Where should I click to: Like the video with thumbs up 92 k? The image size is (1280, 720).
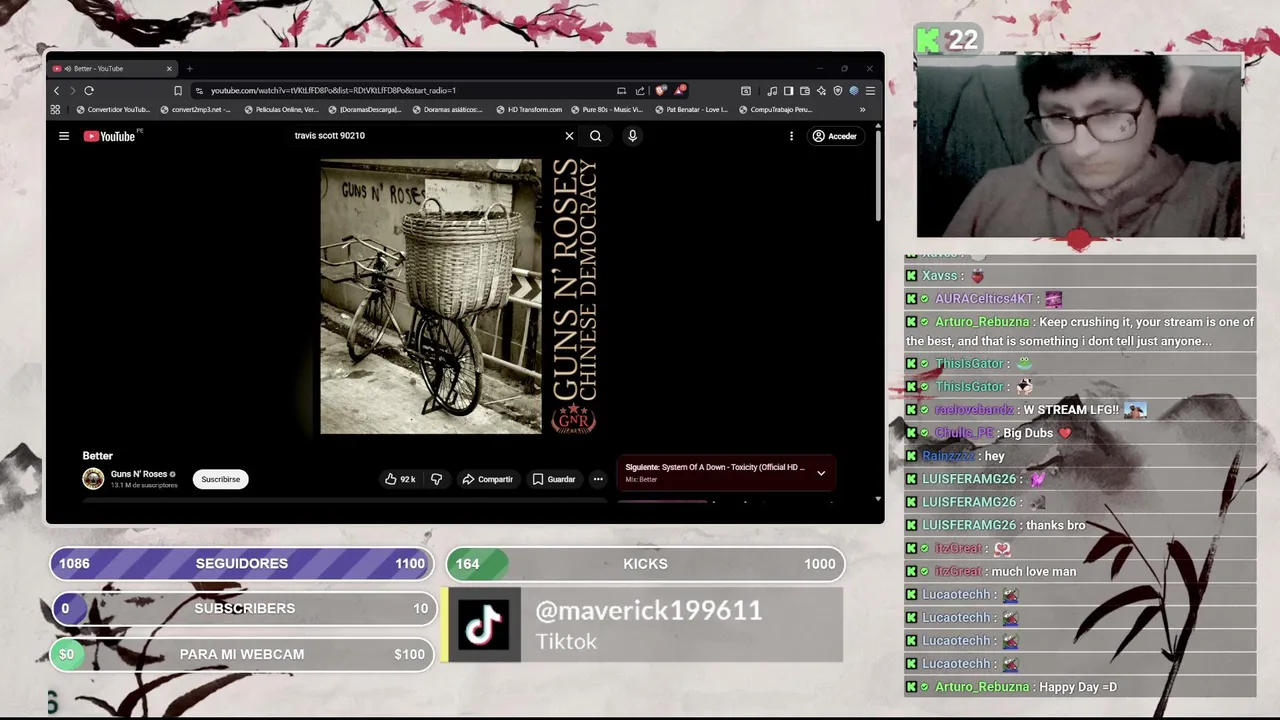coord(400,479)
